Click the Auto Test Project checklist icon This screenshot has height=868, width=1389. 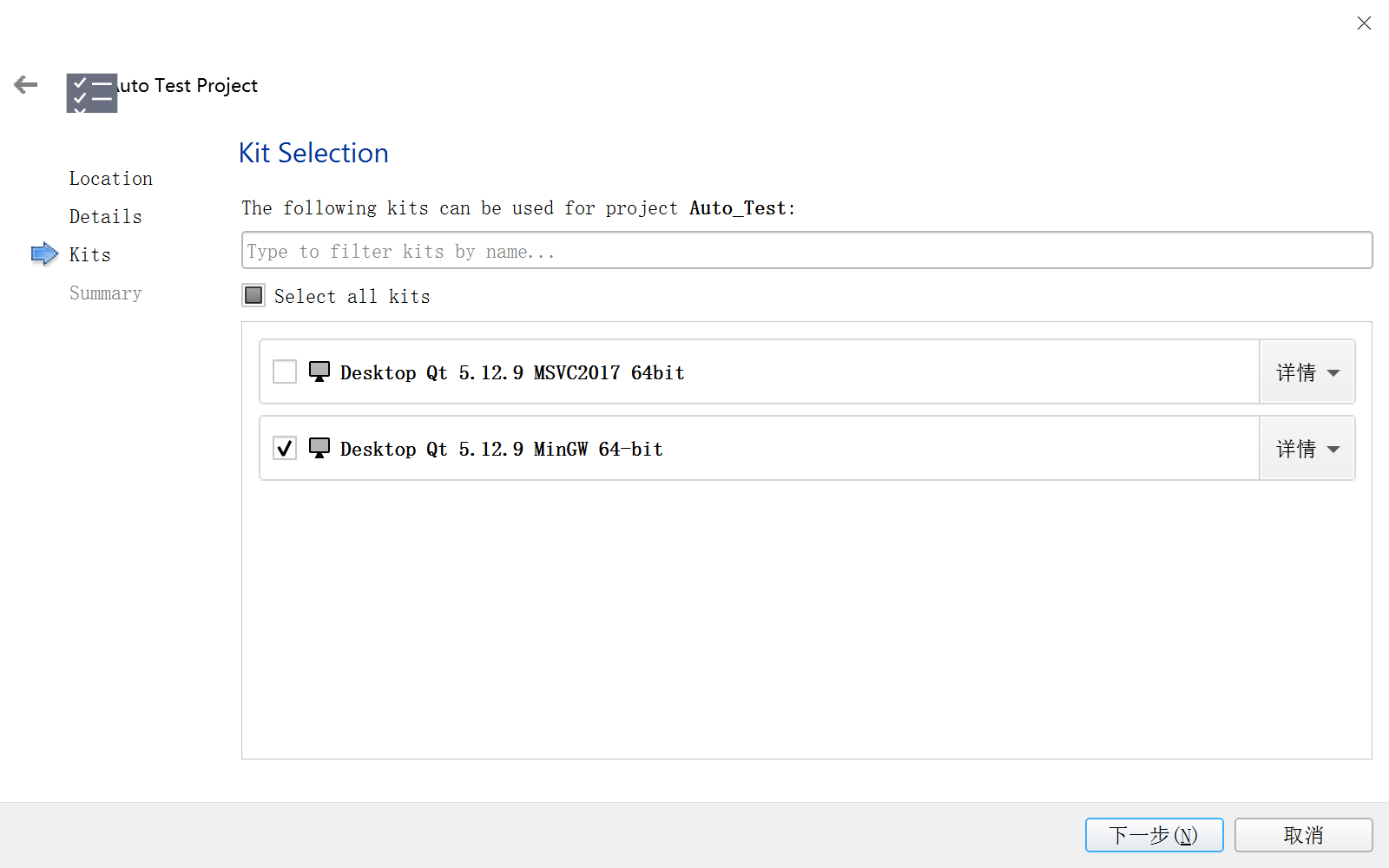click(91, 93)
